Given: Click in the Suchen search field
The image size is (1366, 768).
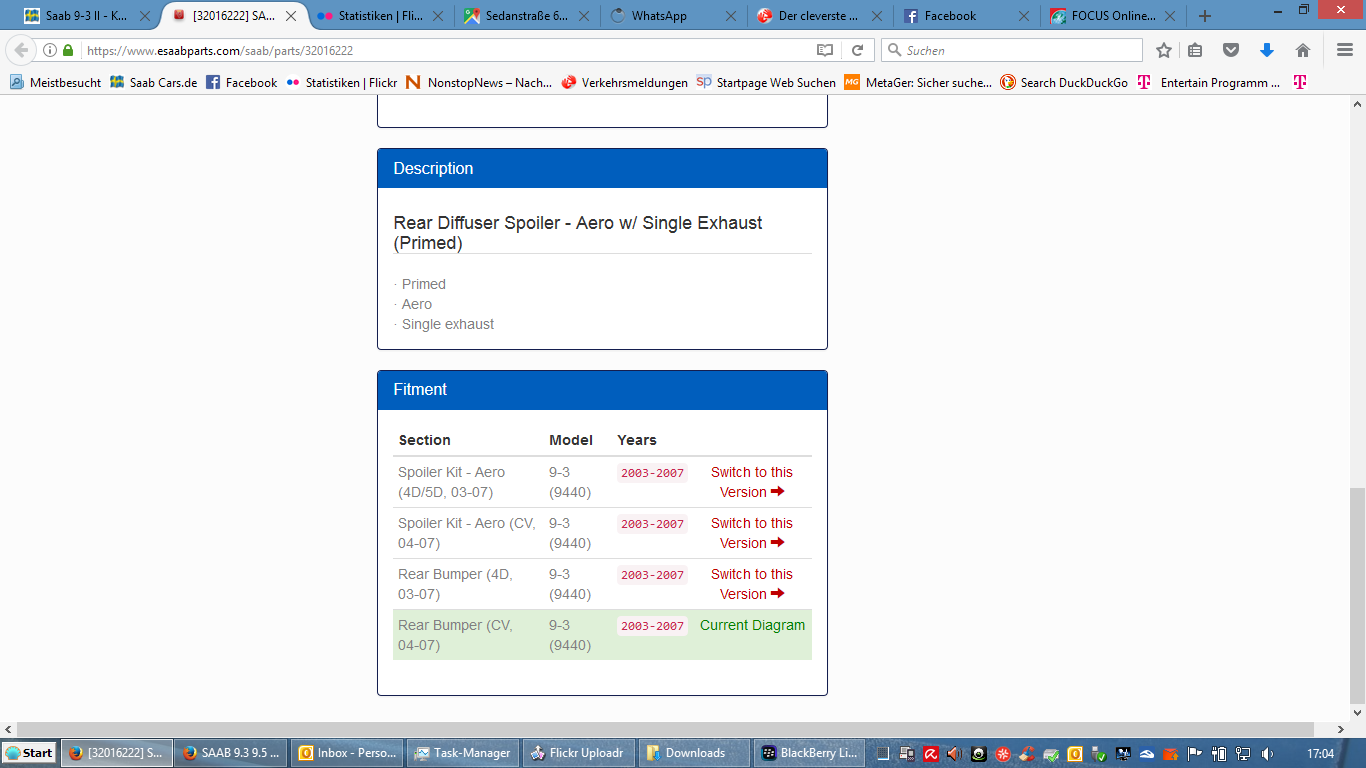Looking at the screenshot, I should tap(1012, 50).
